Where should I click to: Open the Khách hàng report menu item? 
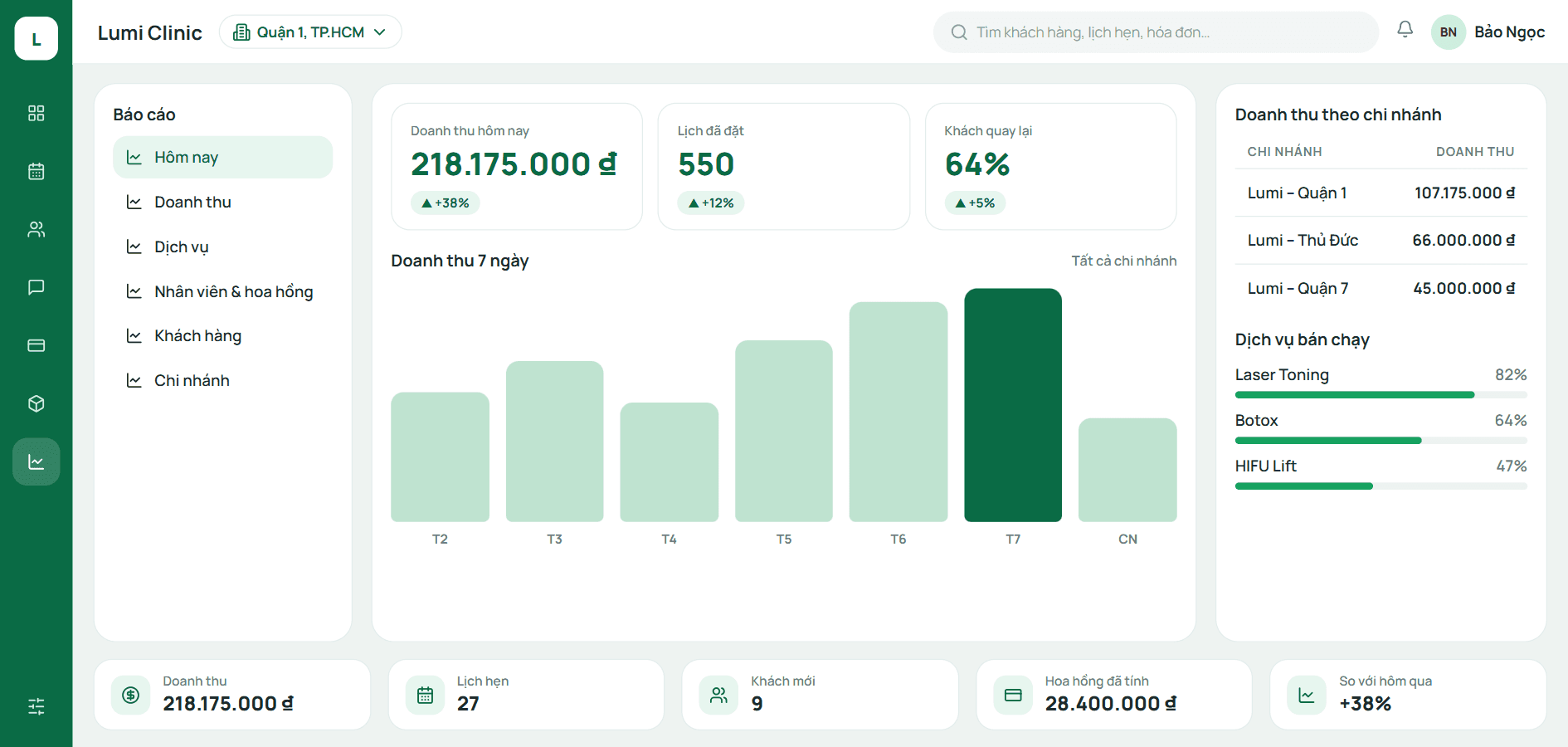223,335
